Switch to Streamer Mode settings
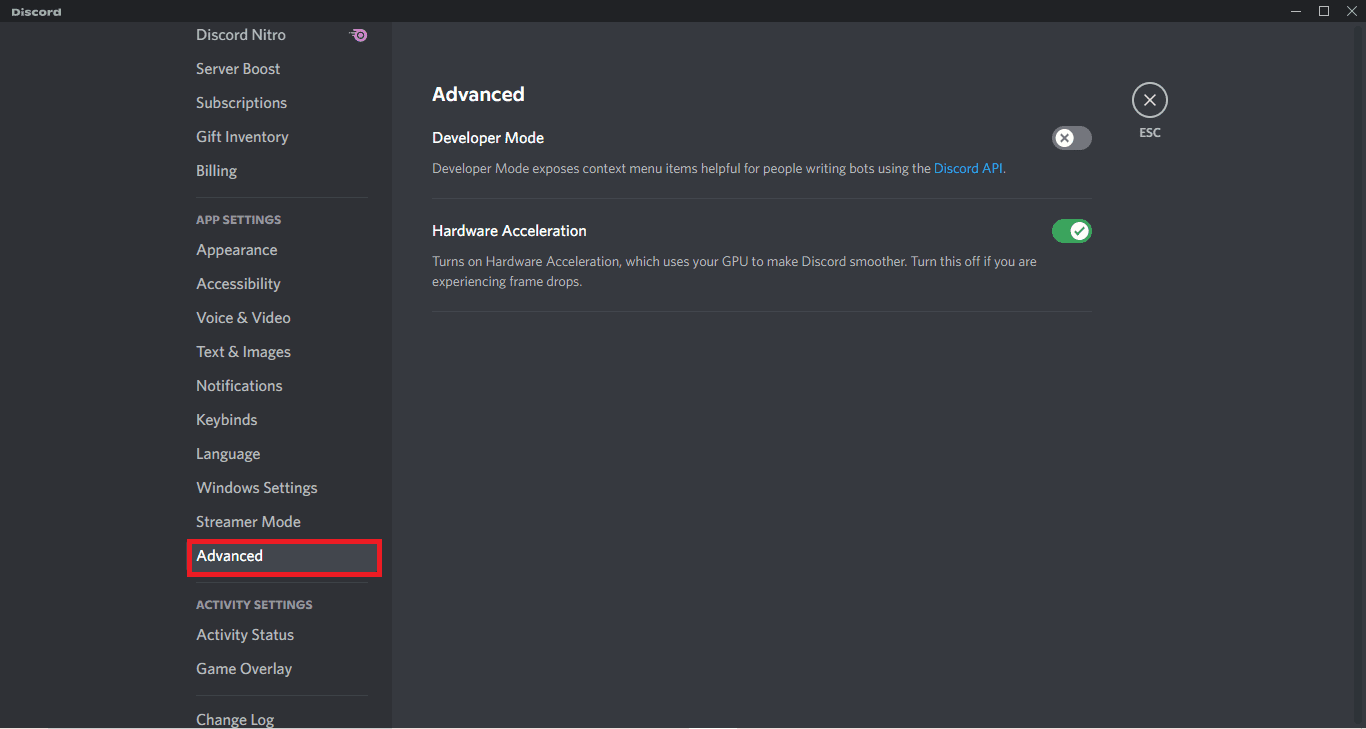 (248, 521)
